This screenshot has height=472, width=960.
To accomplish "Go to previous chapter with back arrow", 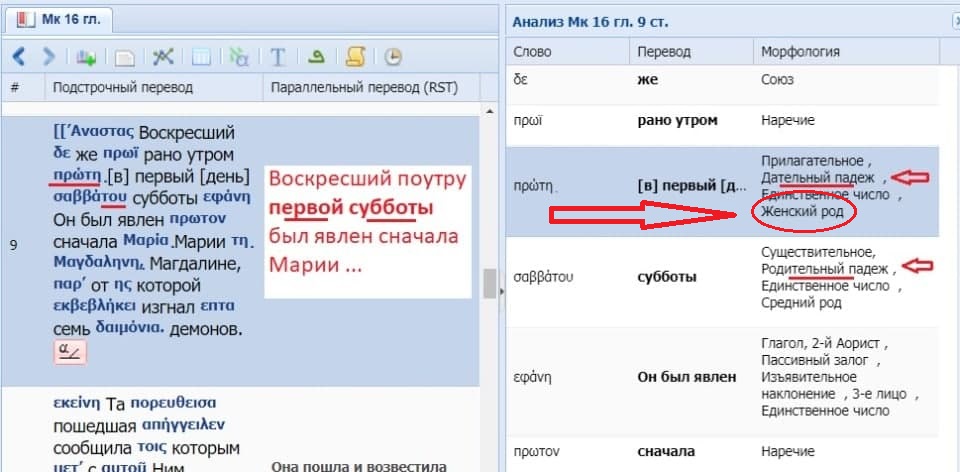I will coord(20,56).
